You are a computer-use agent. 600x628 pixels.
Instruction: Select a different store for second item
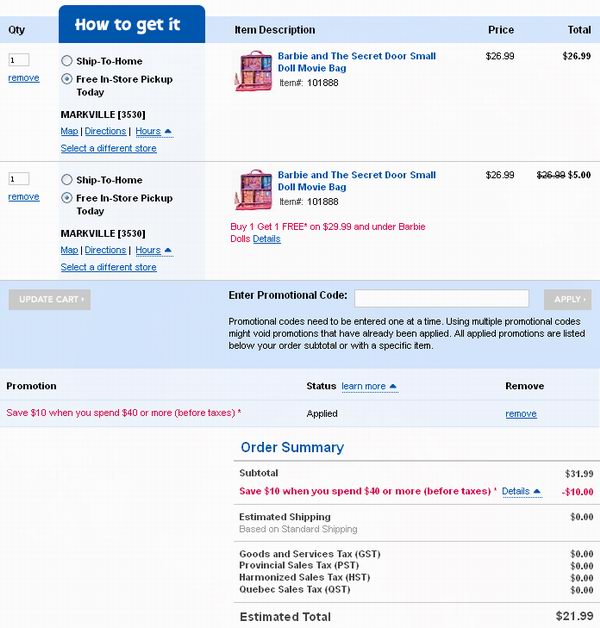tap(109, 267)
